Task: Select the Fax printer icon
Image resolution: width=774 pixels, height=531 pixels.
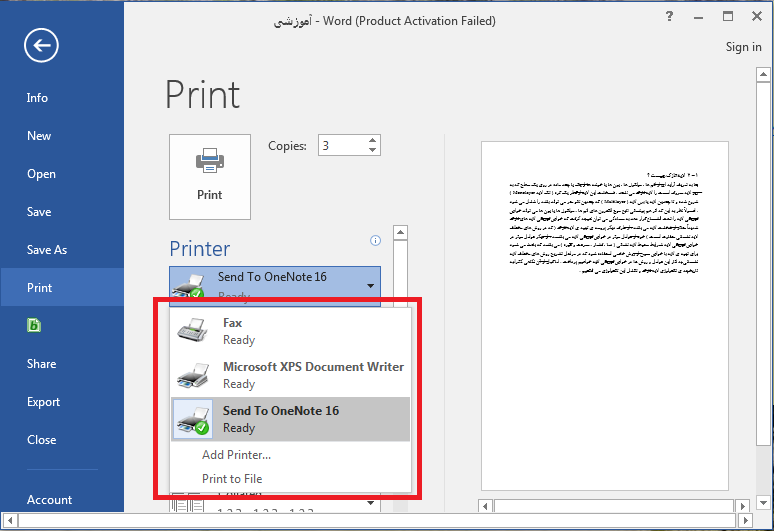Action: (193, 330)
